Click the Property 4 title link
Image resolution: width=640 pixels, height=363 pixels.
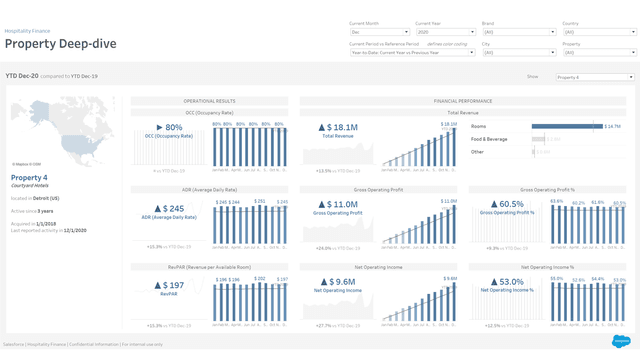click(x=29, y=178)
